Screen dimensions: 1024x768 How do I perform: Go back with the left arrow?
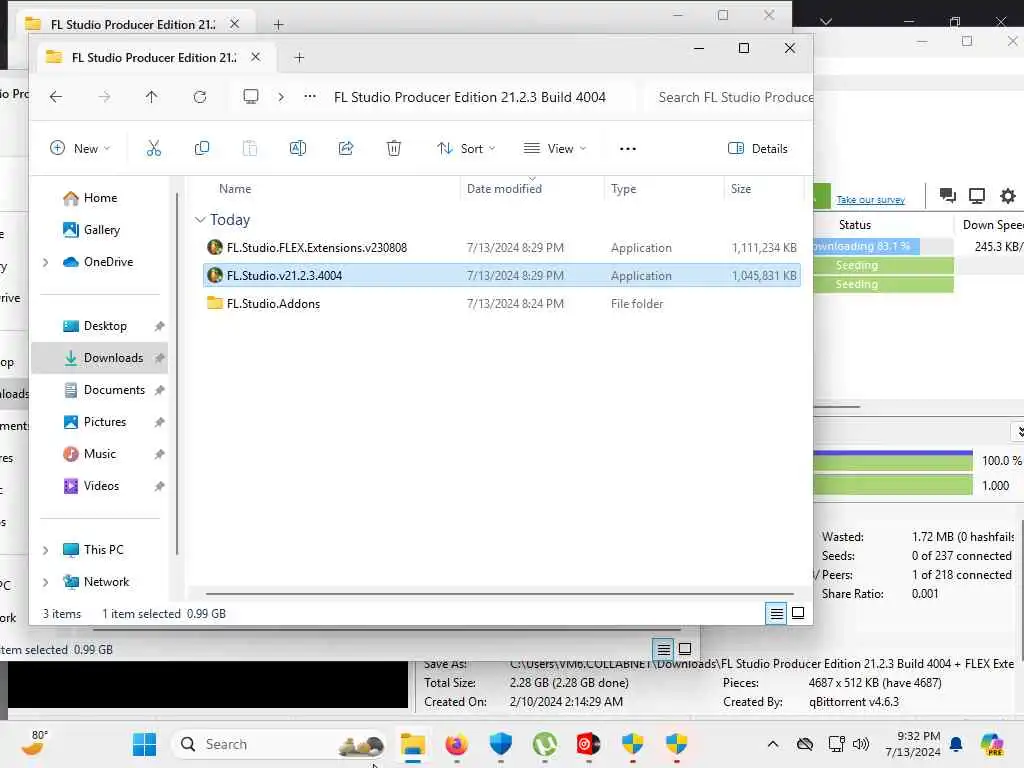(56, 97)
